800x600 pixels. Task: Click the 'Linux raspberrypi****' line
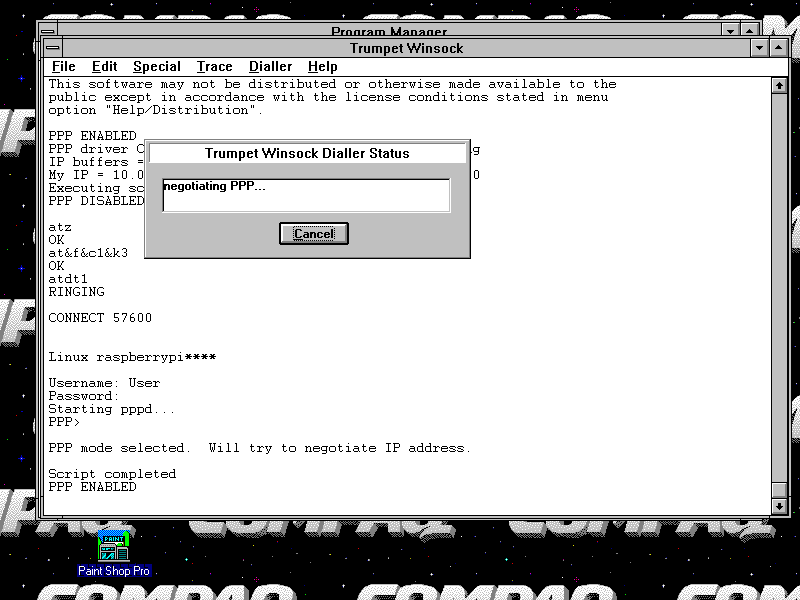click(x=132, y=357)
